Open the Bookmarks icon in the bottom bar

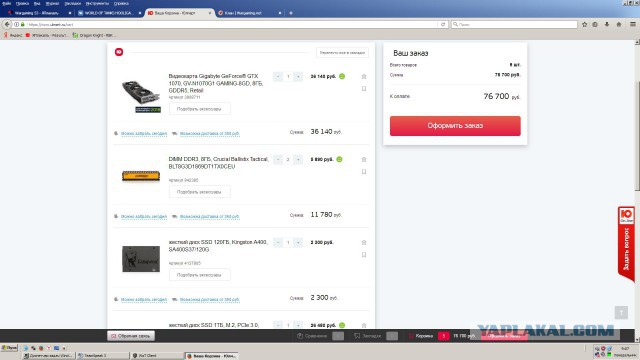pyautogui.click(x=357, y=336)
